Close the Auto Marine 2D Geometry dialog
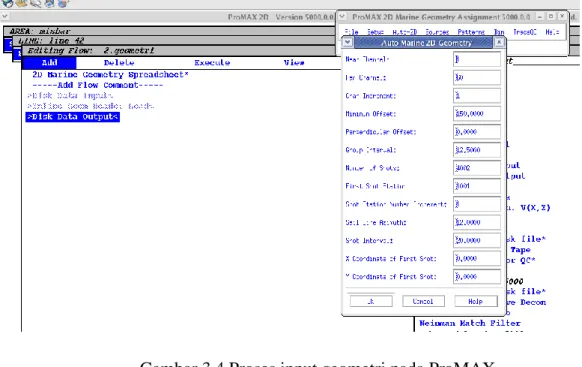This screenshot has width=582, height=367. click(x=499, y=42)
